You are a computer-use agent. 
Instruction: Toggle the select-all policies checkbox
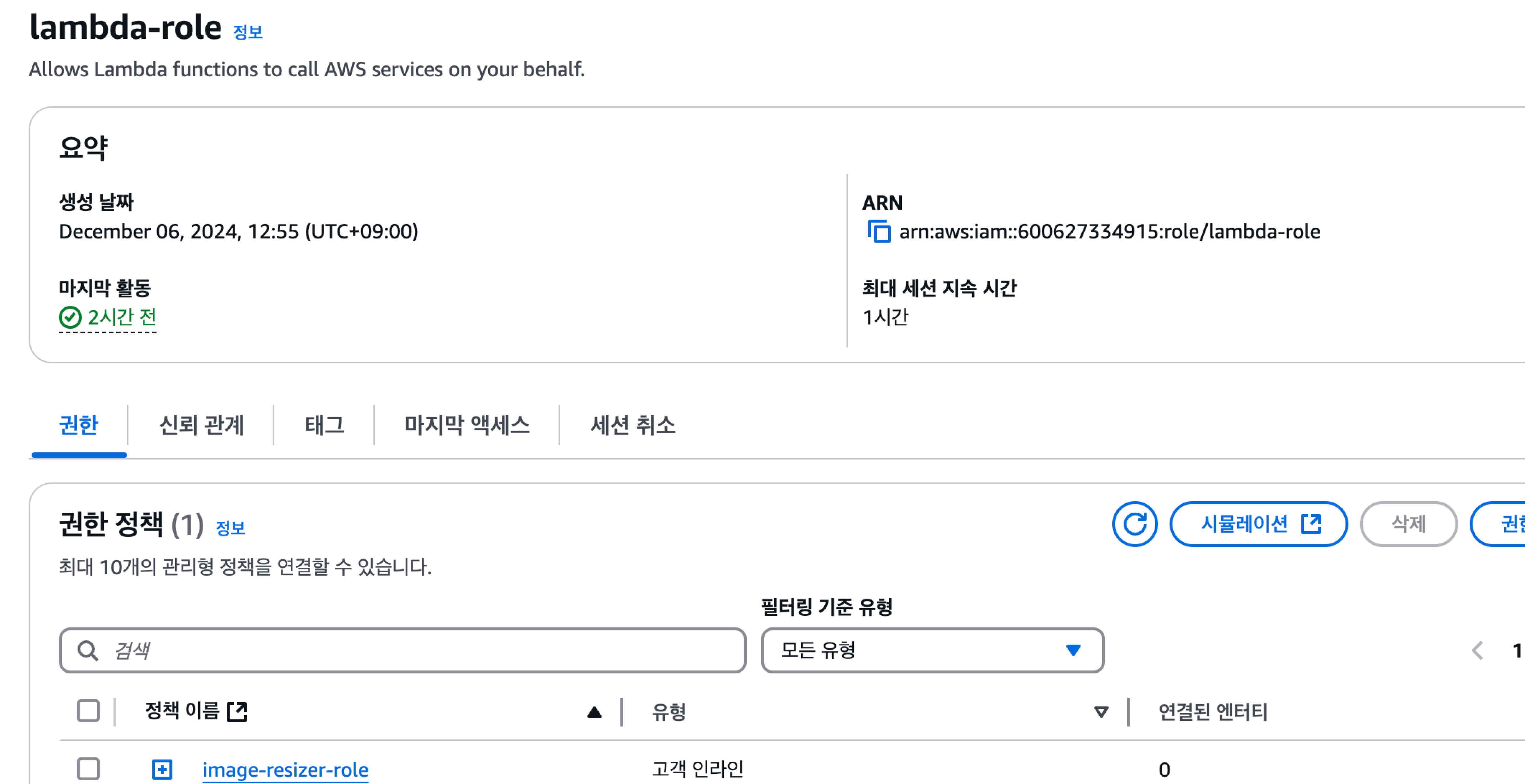(x=88, y=710)
